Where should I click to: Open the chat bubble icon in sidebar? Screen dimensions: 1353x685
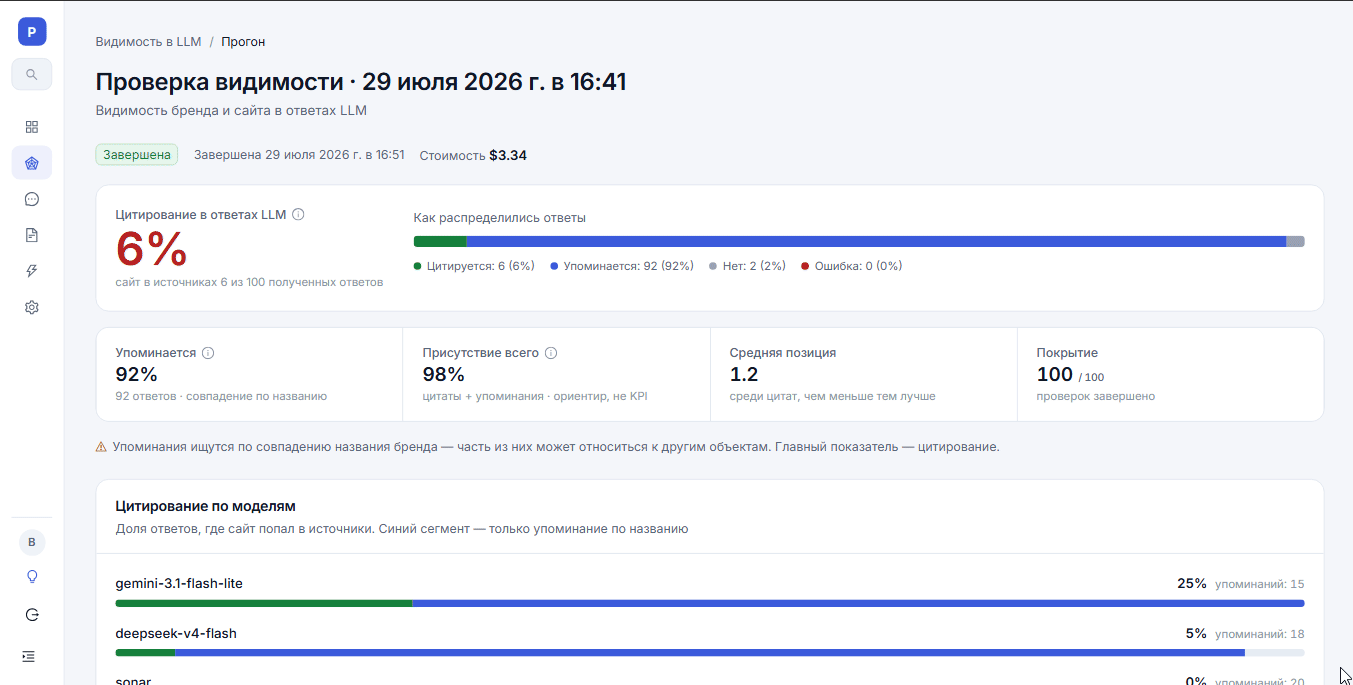pos(32,199)
